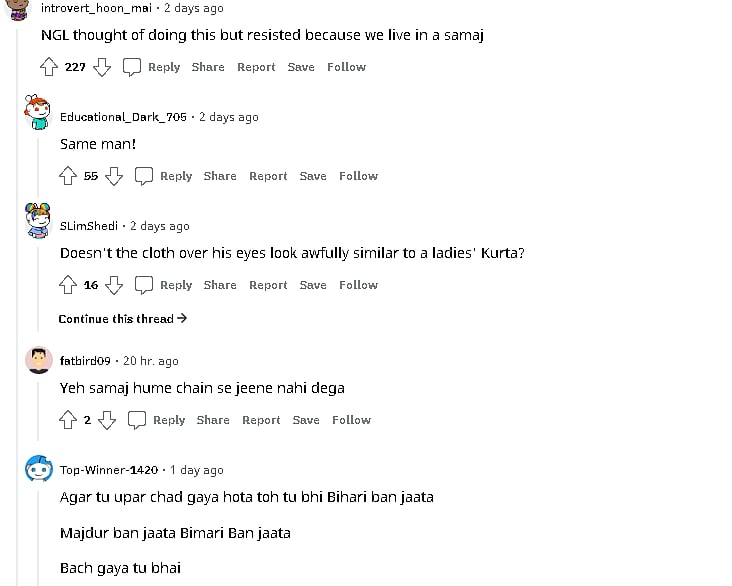Follow fatbird09's comment
Image resolution: width=732 pixels, height=586 pixels.
point(351,420)
